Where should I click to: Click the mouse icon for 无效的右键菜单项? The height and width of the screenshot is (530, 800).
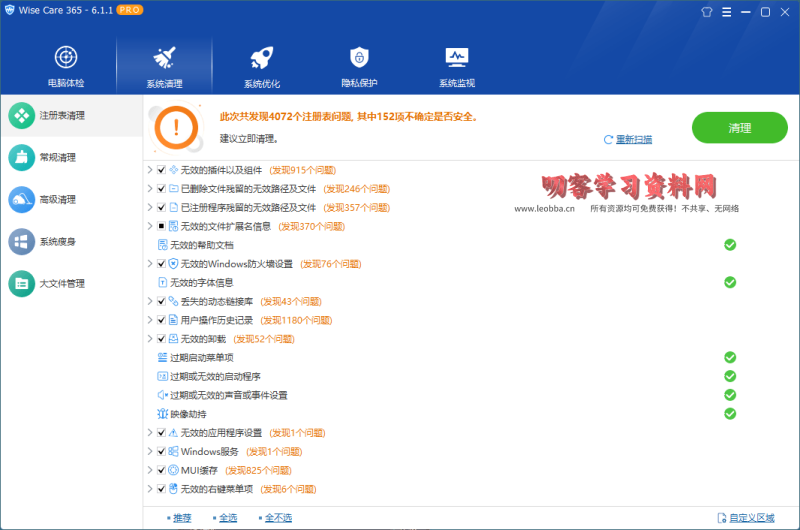coord(173,489)
